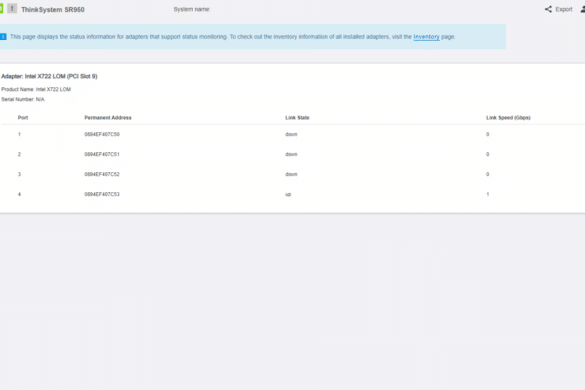This screenshot has width=585, height=390.
Task: Click 'down' link state in port 3 row
Action: [x=291, y=174]
